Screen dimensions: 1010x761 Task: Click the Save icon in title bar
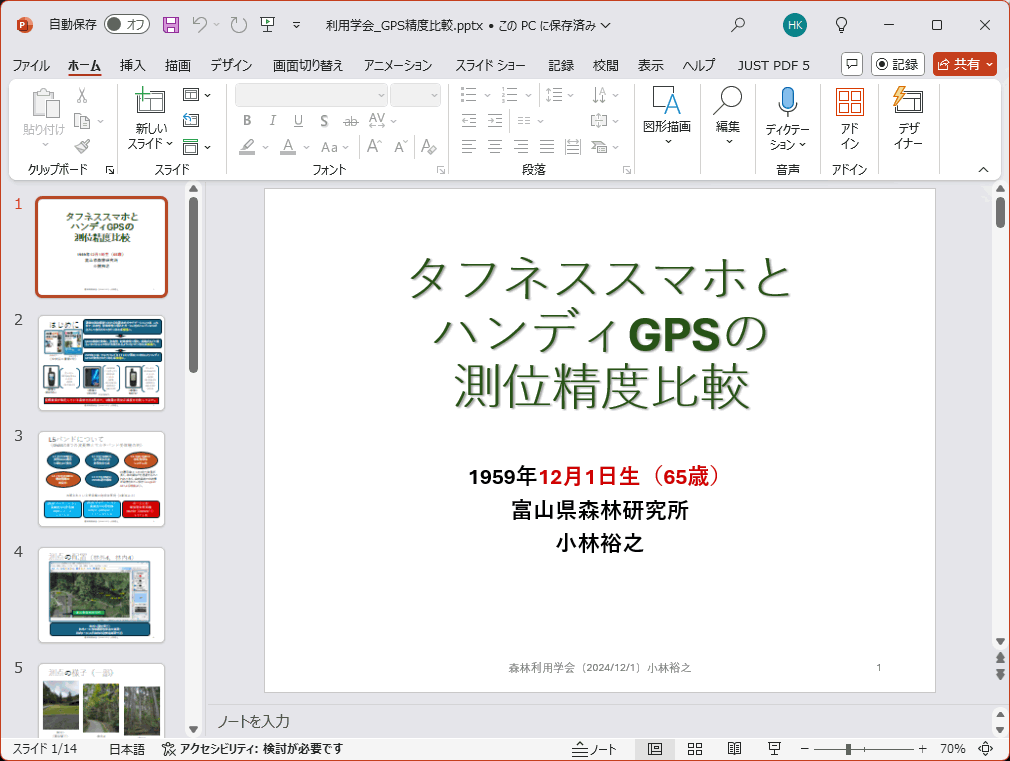pos(171,25)
